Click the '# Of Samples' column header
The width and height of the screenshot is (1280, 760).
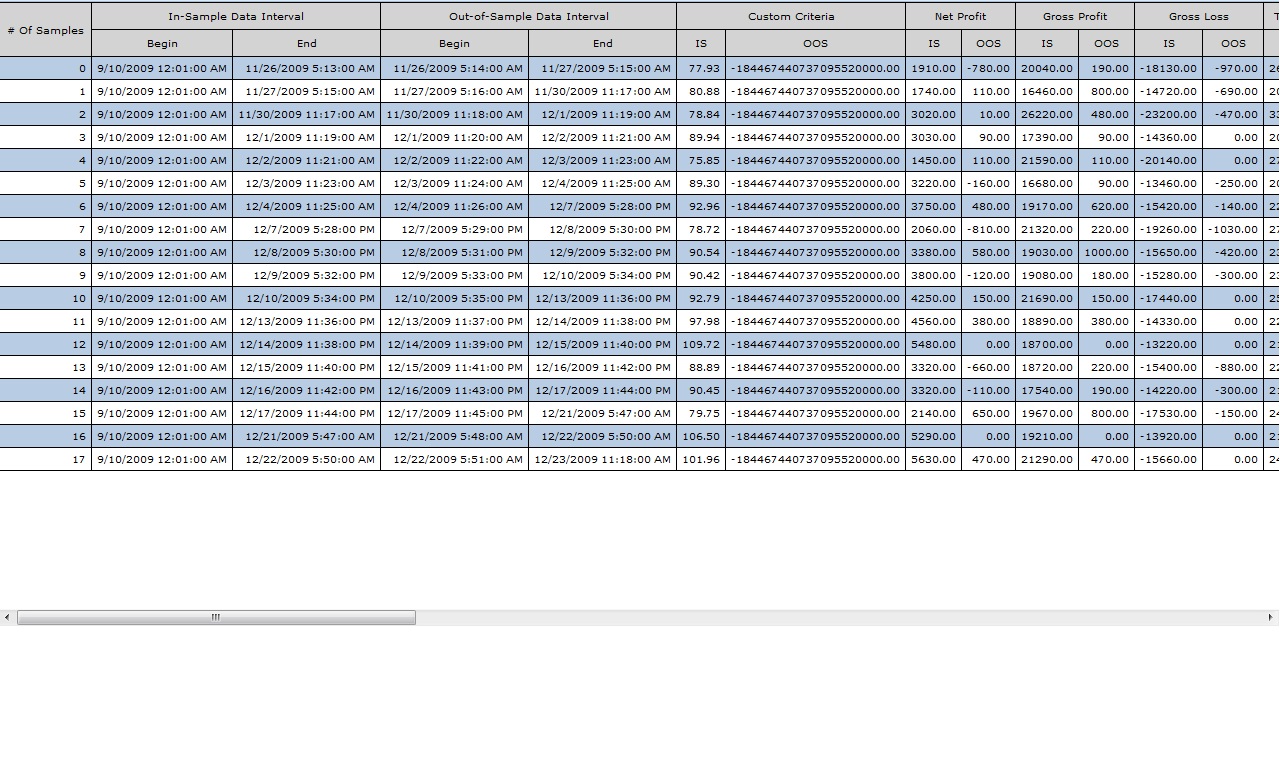[x=45, y=30]
